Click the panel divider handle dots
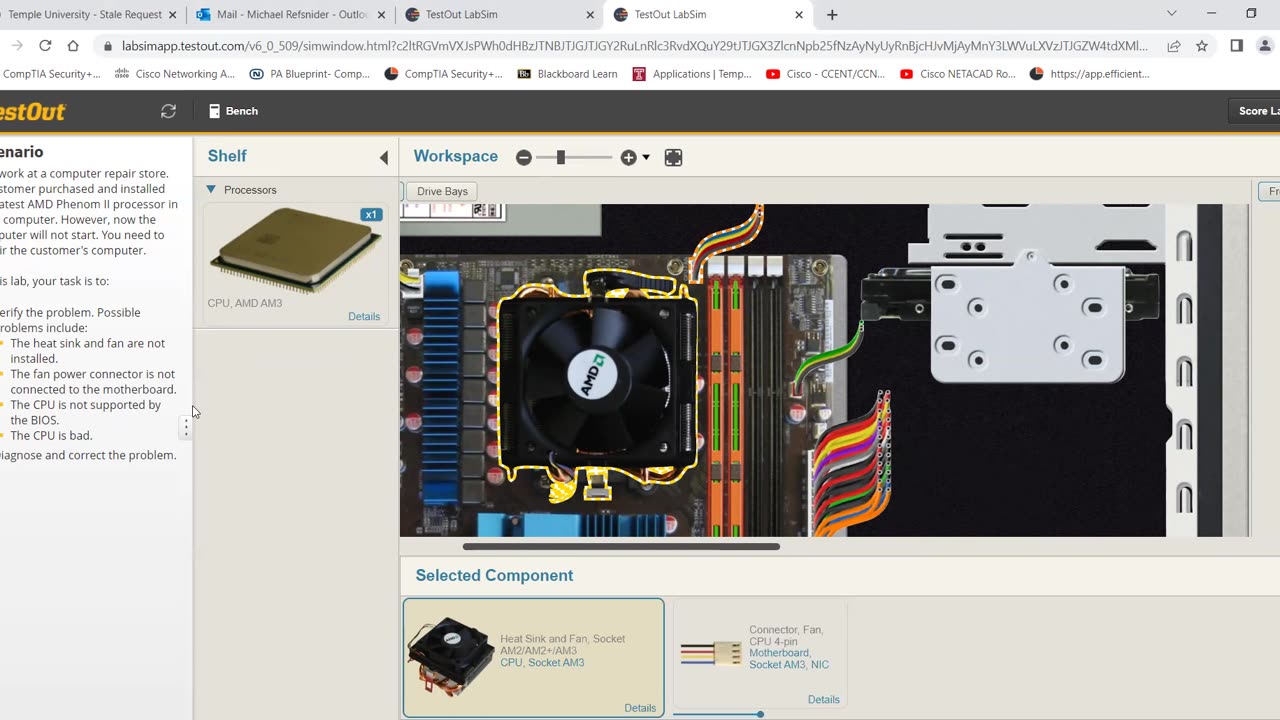The height and width of the screenshot is (720, 1280). [186, 427]
